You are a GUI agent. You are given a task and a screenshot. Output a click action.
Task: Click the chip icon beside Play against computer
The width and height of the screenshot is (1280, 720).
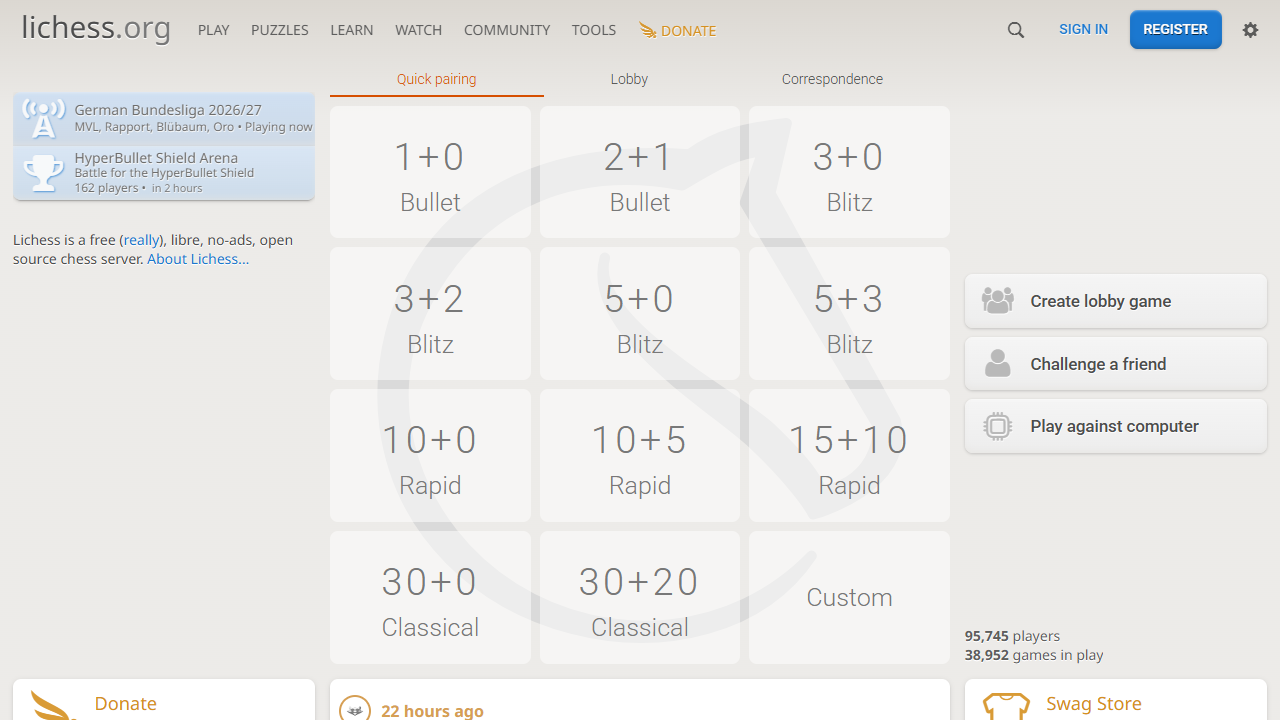pos(998,426)
